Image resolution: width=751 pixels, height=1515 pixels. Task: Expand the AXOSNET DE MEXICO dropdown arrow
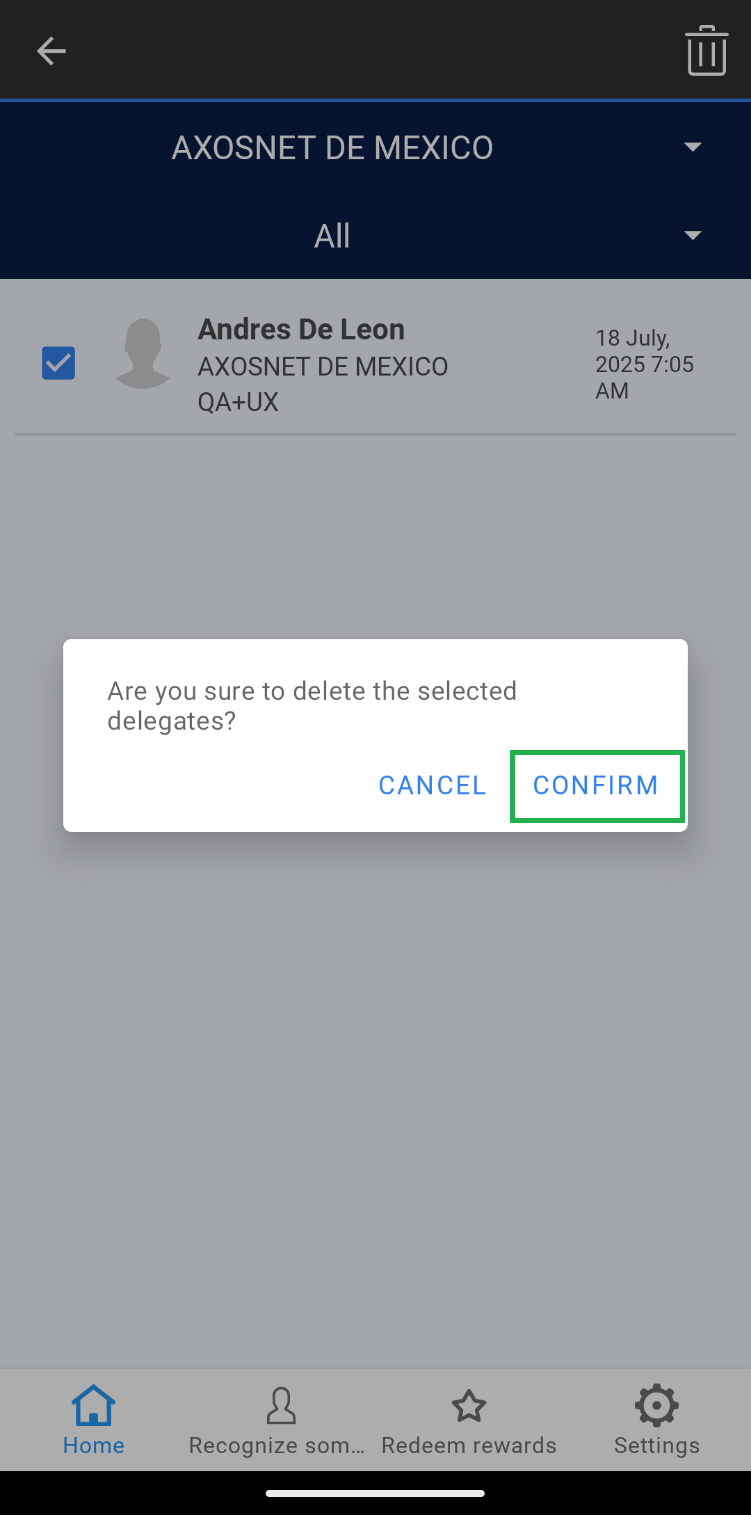point(692,147)
